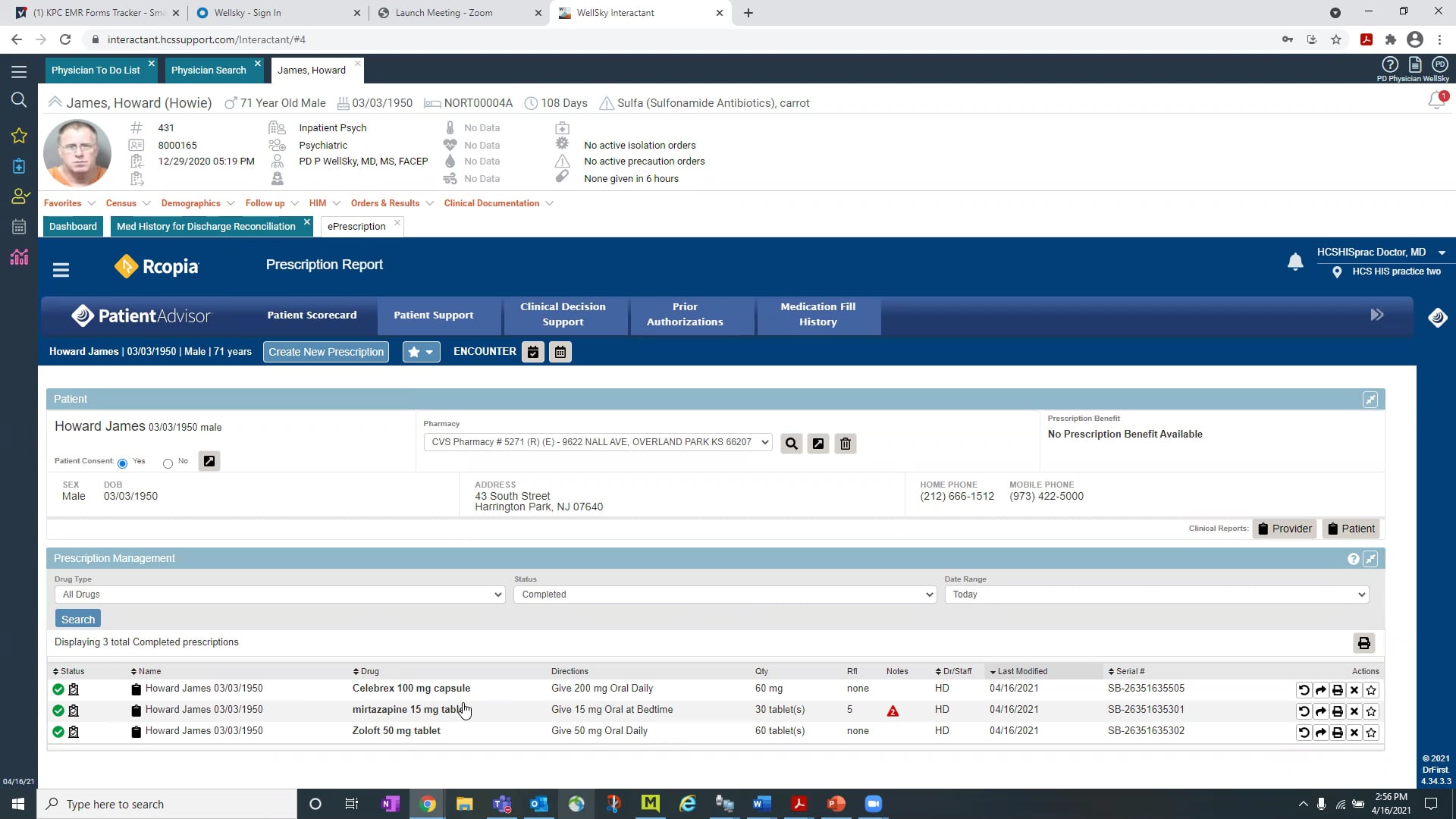The height and width of the screenshot is (819, 1456).
Task: Click the pharmacy trash delete icon
Action: tap(846, 444)
